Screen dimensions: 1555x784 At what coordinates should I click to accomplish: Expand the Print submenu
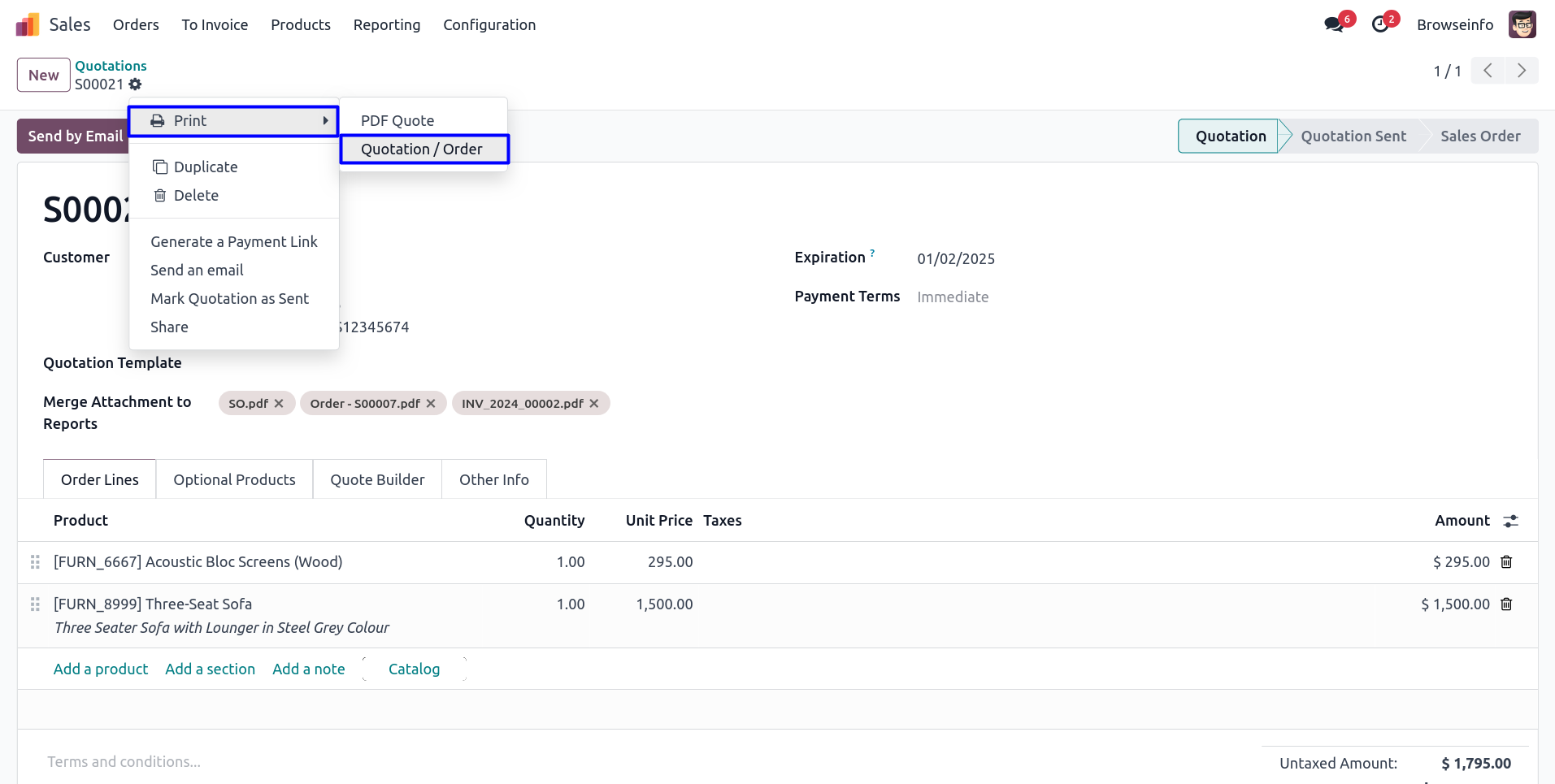(x=233, y=121)
